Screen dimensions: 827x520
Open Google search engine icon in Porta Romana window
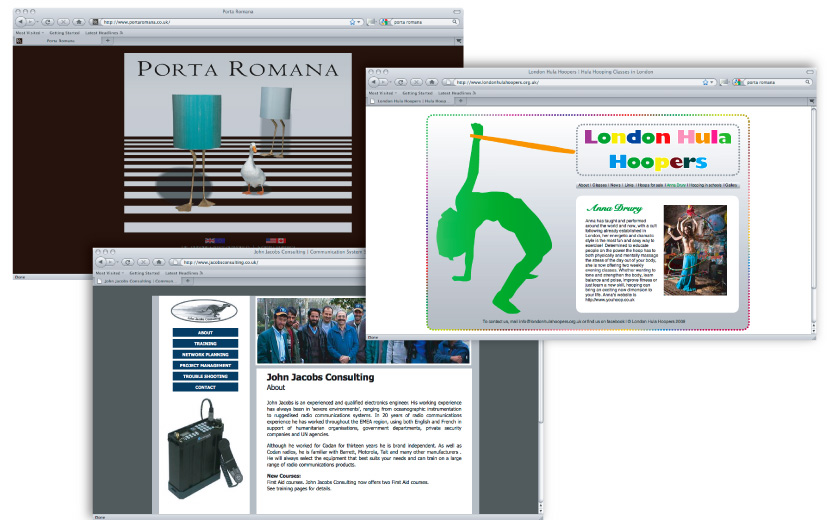pyautogui.click(x=384, y=22)
